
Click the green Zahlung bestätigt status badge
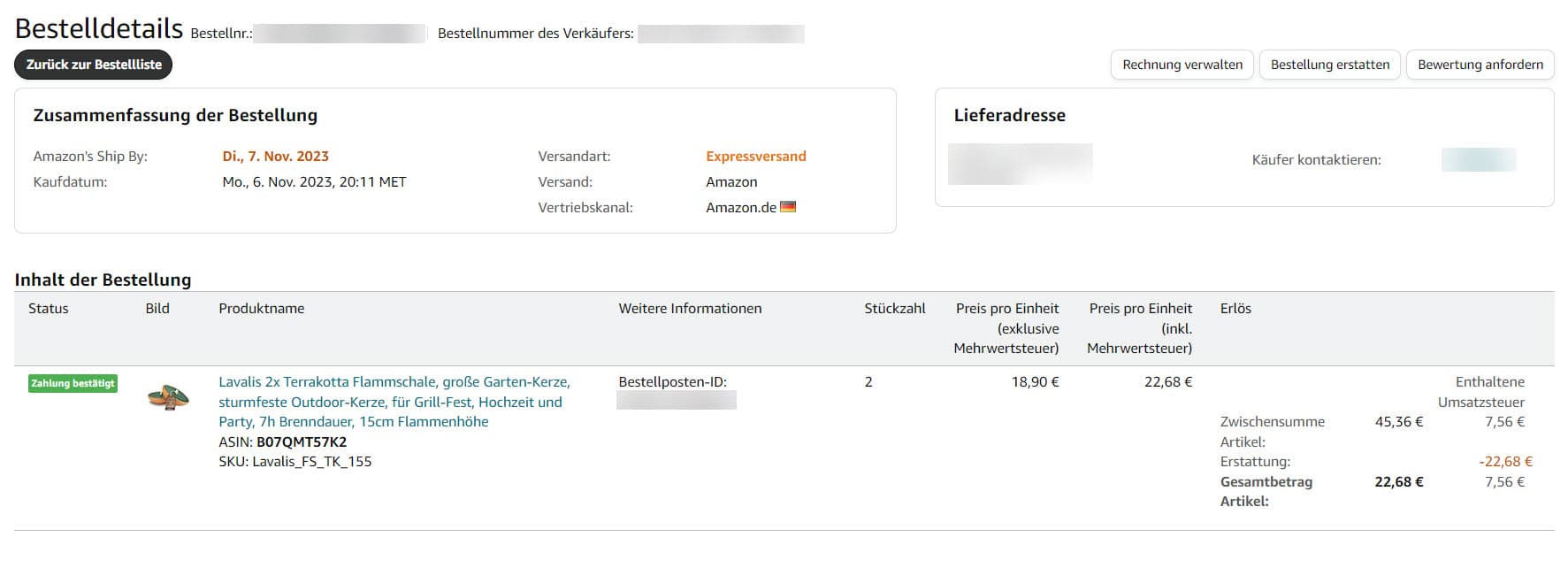pyautogui.click(x=73, y=383)
